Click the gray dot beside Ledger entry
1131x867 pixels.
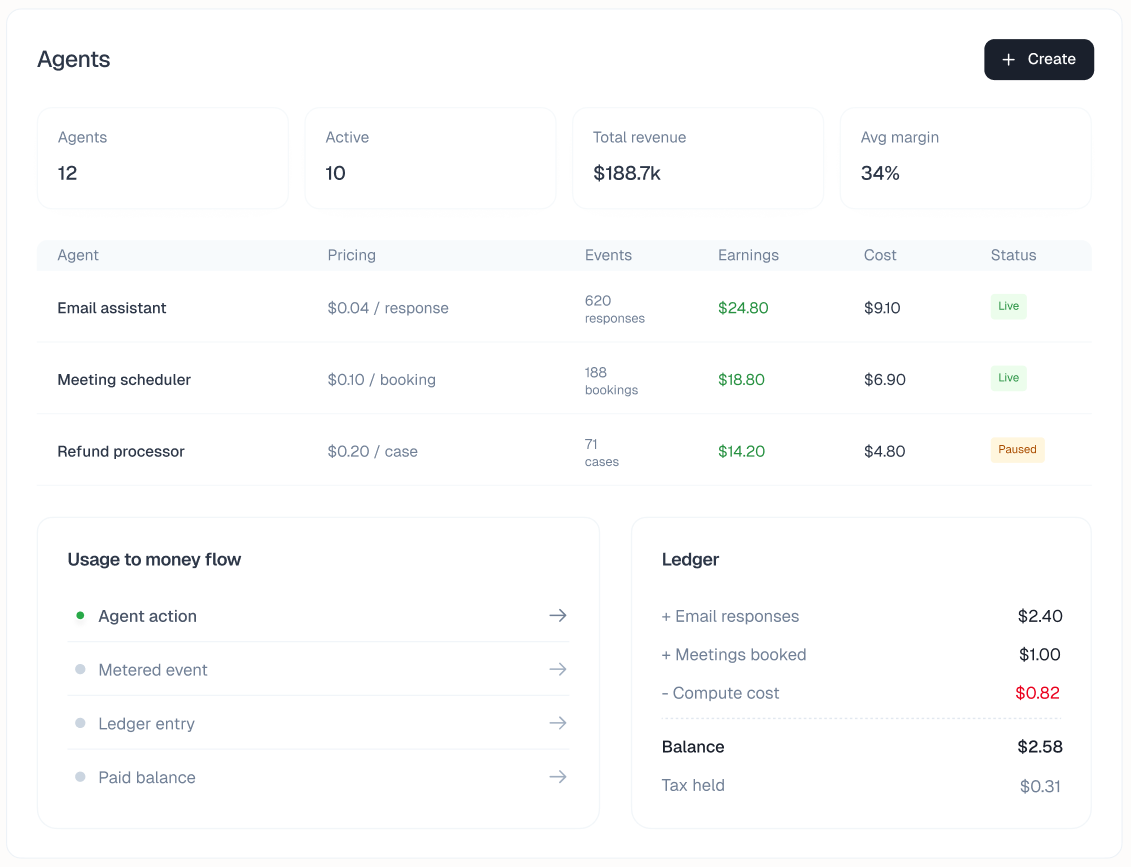(x=81, y=722)
